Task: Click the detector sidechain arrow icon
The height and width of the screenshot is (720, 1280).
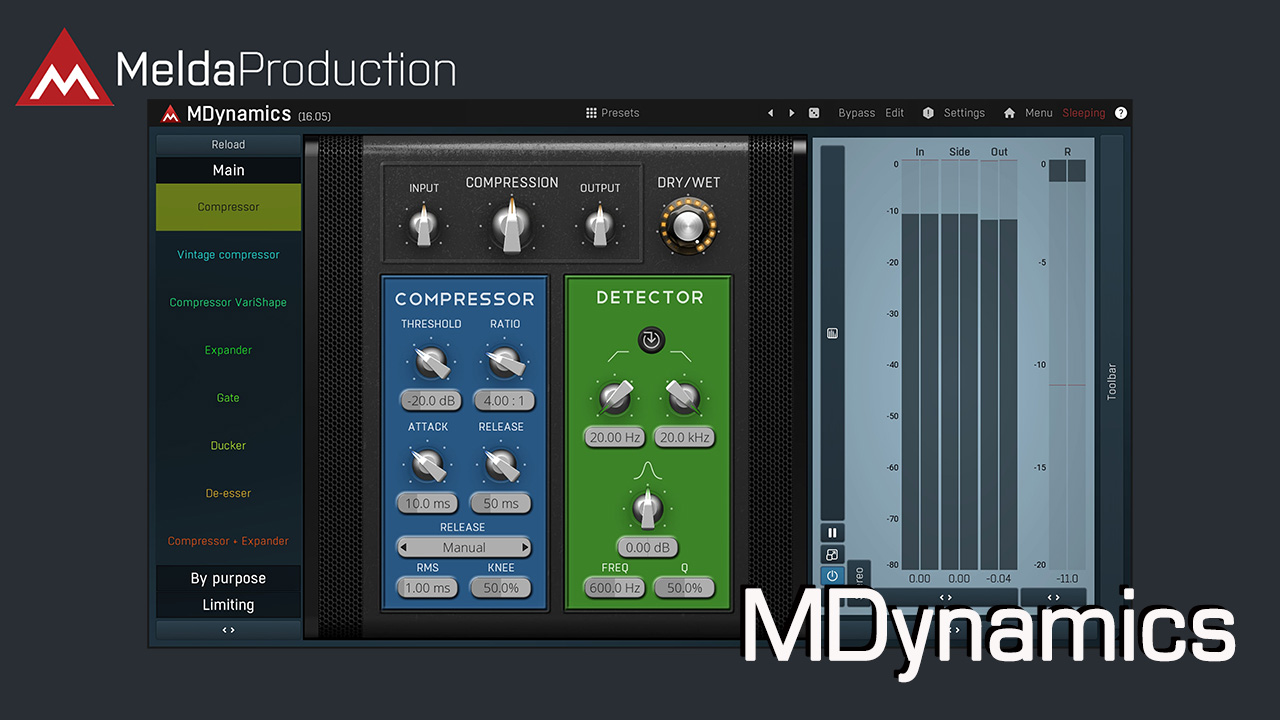Action: click(651, 340)
